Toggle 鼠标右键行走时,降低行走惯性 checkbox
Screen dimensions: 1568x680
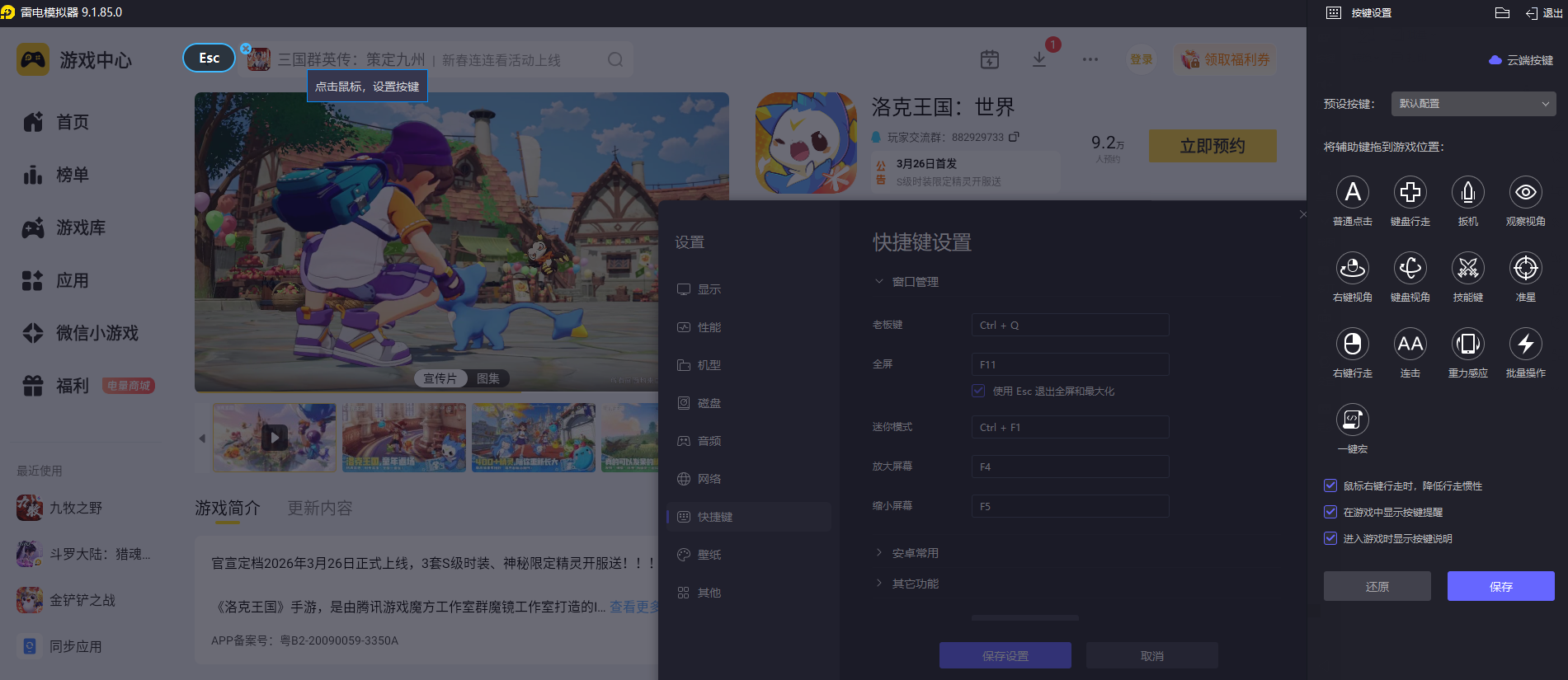pos(1330,485)
